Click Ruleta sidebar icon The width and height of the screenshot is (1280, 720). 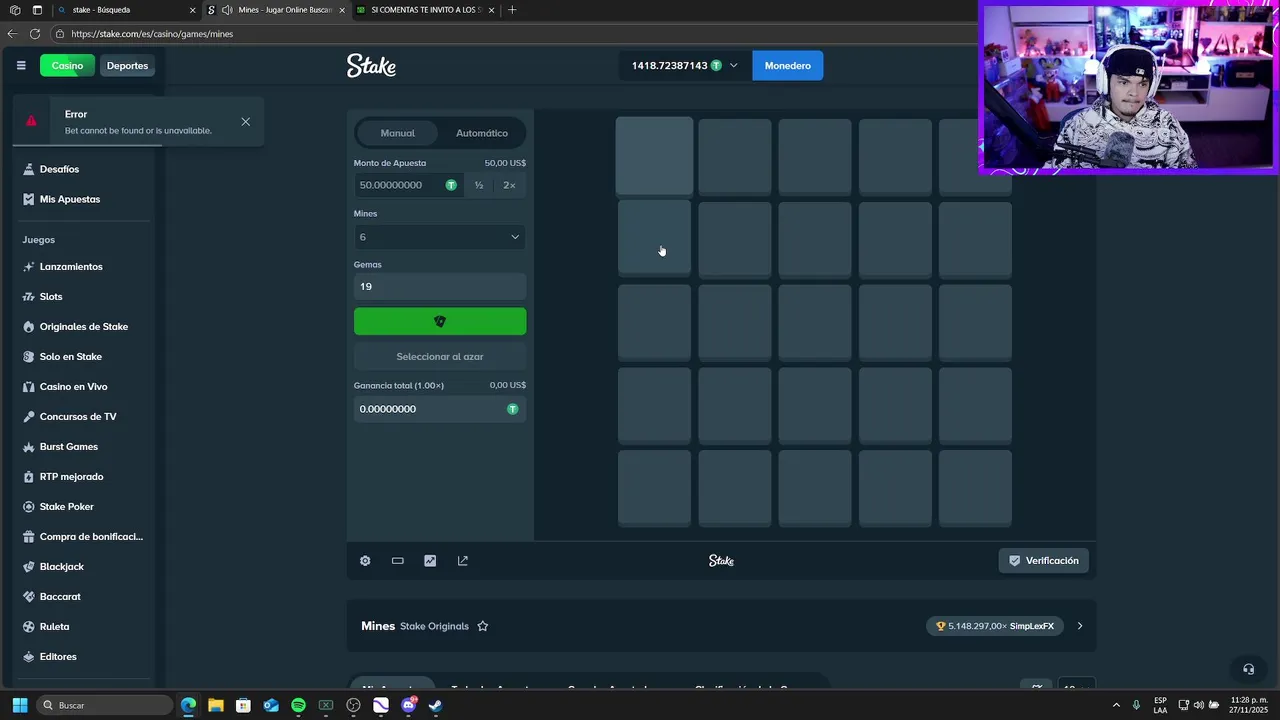(x=29, y=627)
